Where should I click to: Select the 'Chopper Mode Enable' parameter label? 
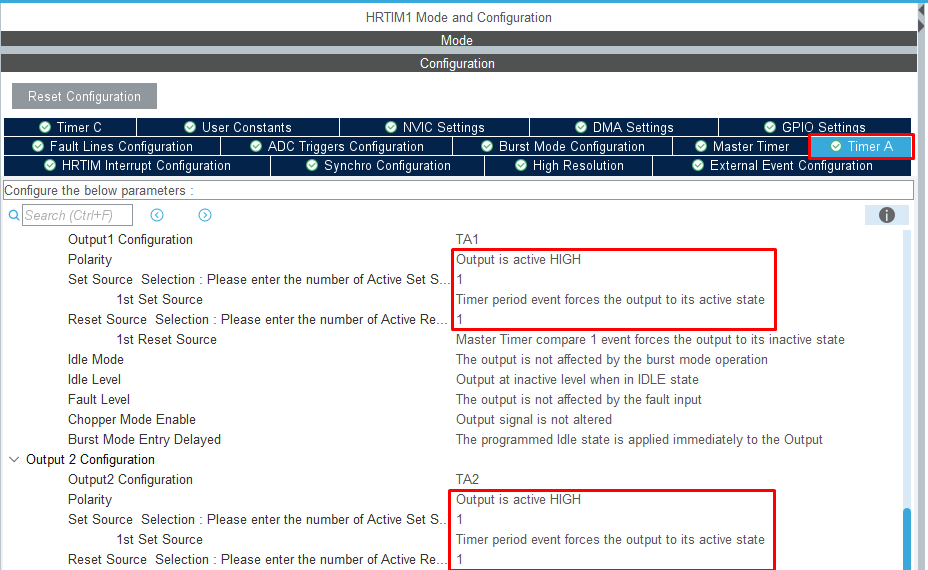coord(131,420)
